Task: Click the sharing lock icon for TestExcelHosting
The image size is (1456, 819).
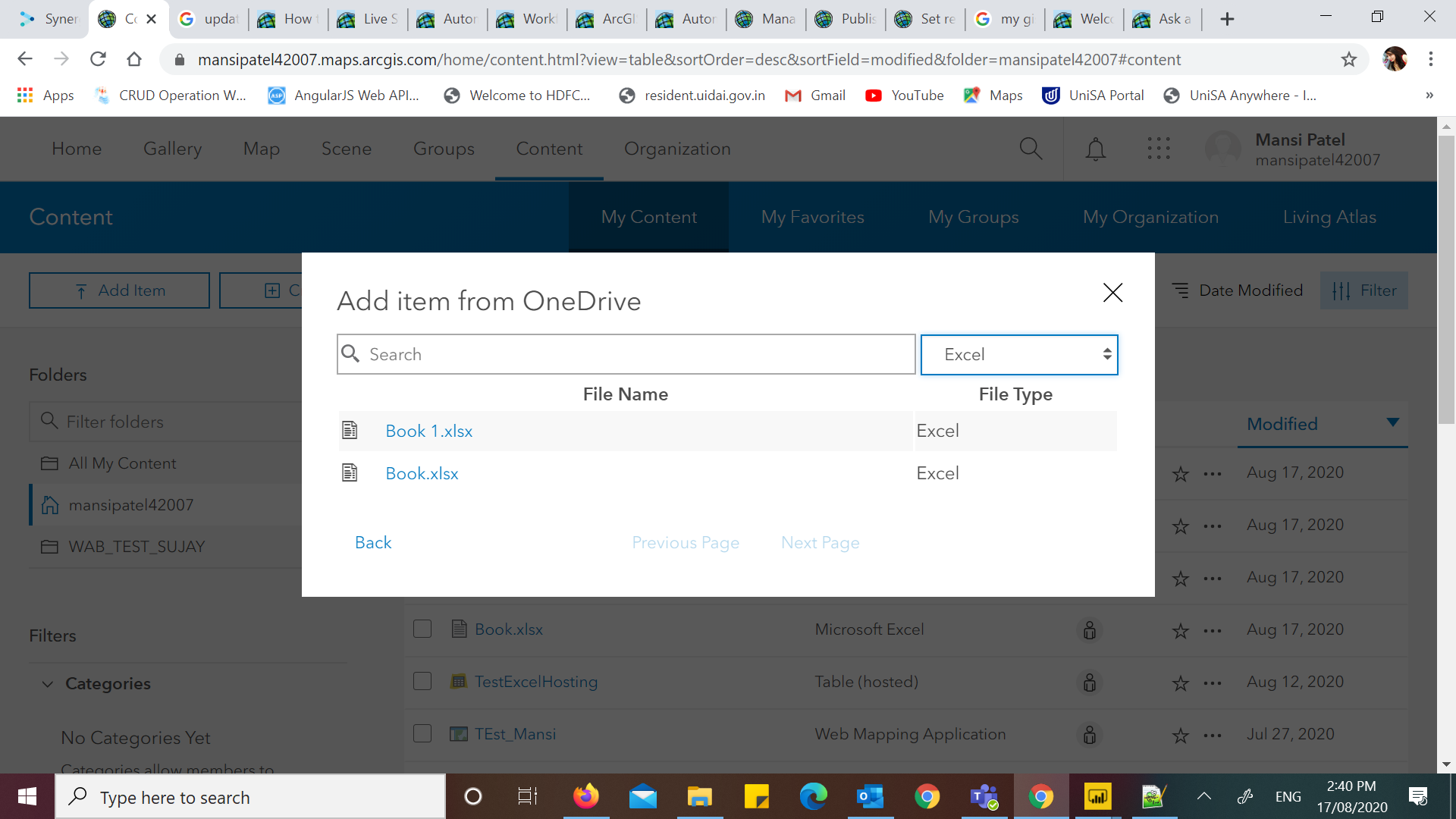Action: click(x=1089, y=682)
